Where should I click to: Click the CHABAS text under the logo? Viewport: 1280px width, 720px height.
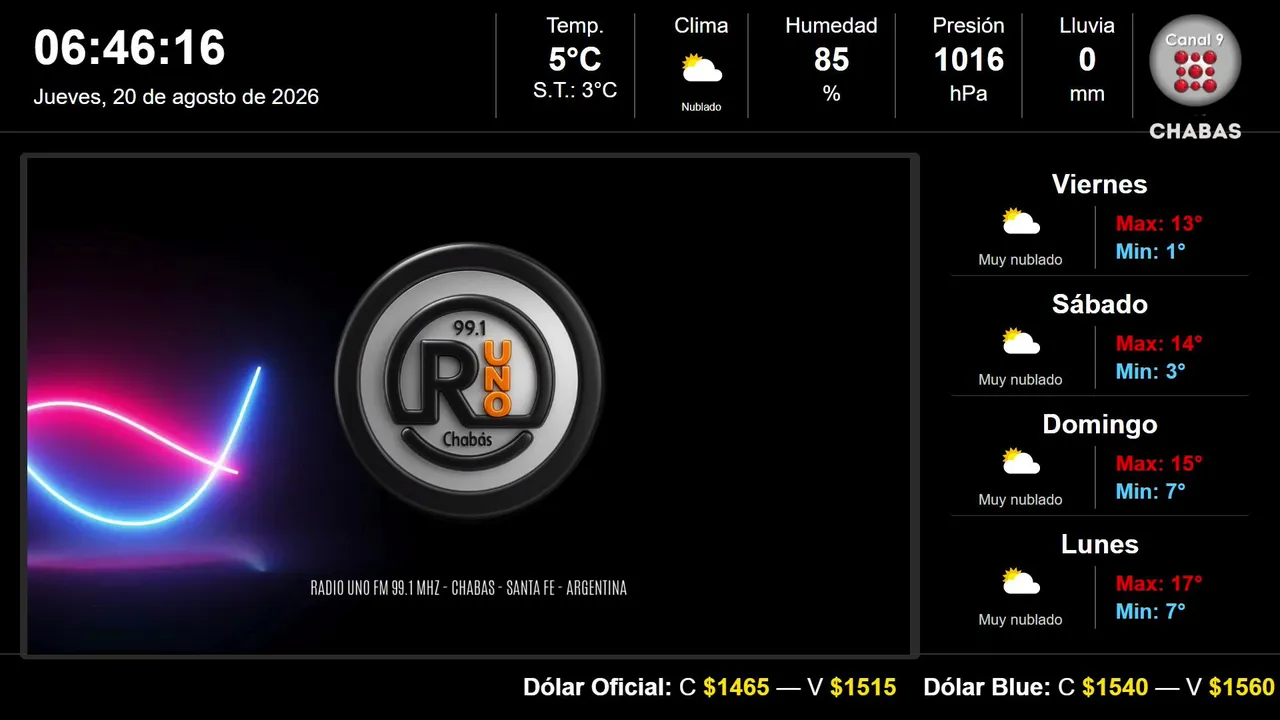[x=1195, y=131]
